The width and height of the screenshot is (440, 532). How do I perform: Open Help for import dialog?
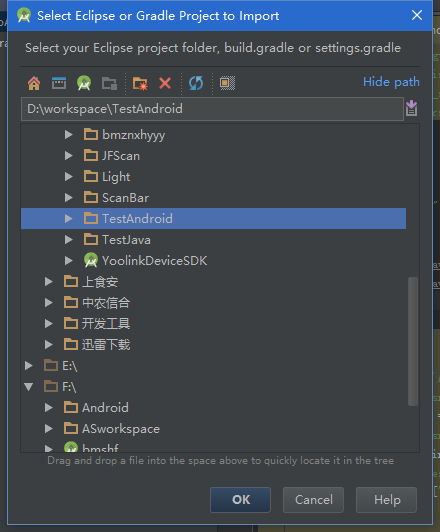coord(387,500)
